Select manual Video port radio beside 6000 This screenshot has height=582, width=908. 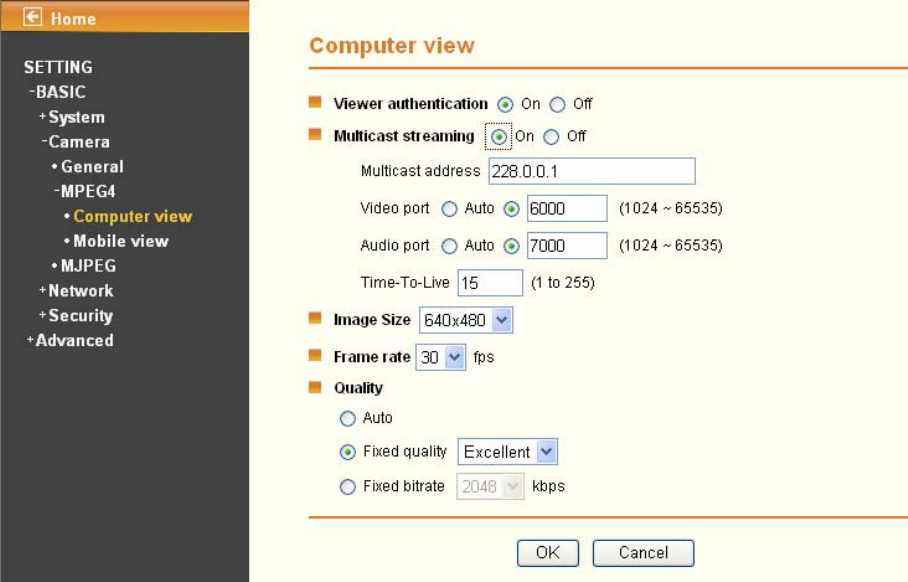coord(511,209)
